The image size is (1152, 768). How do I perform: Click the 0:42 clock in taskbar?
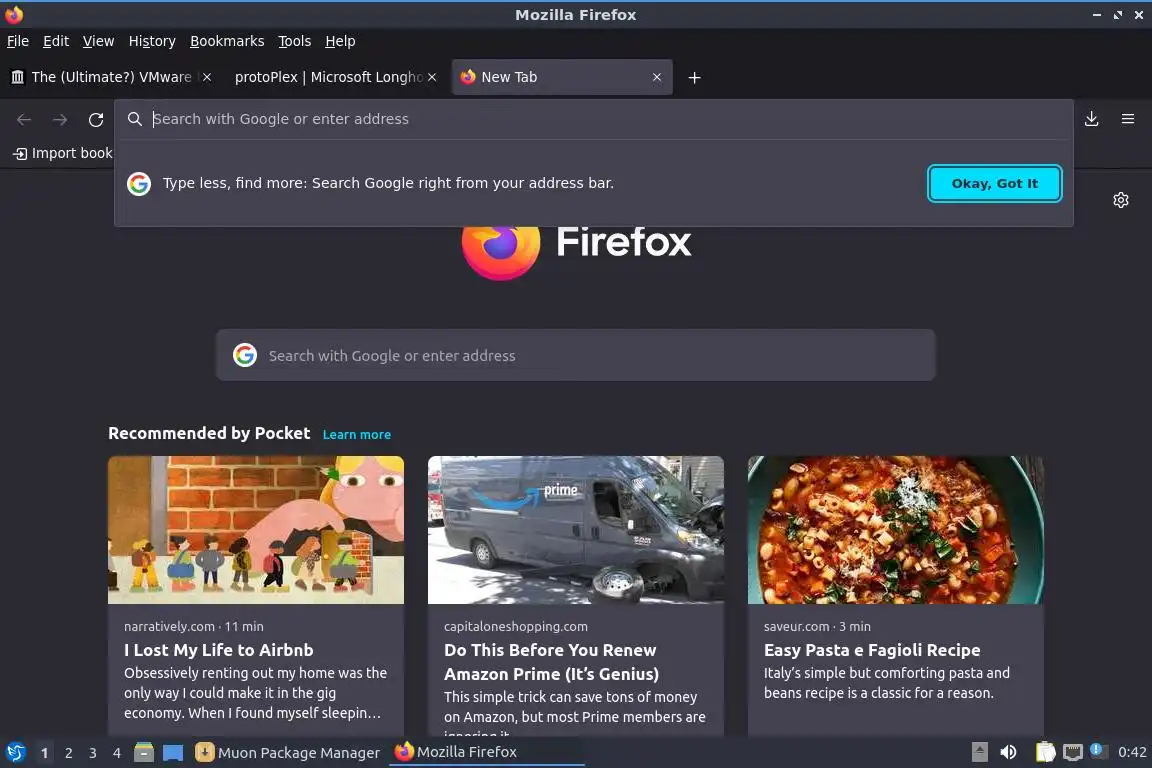tap(1132, 752)
